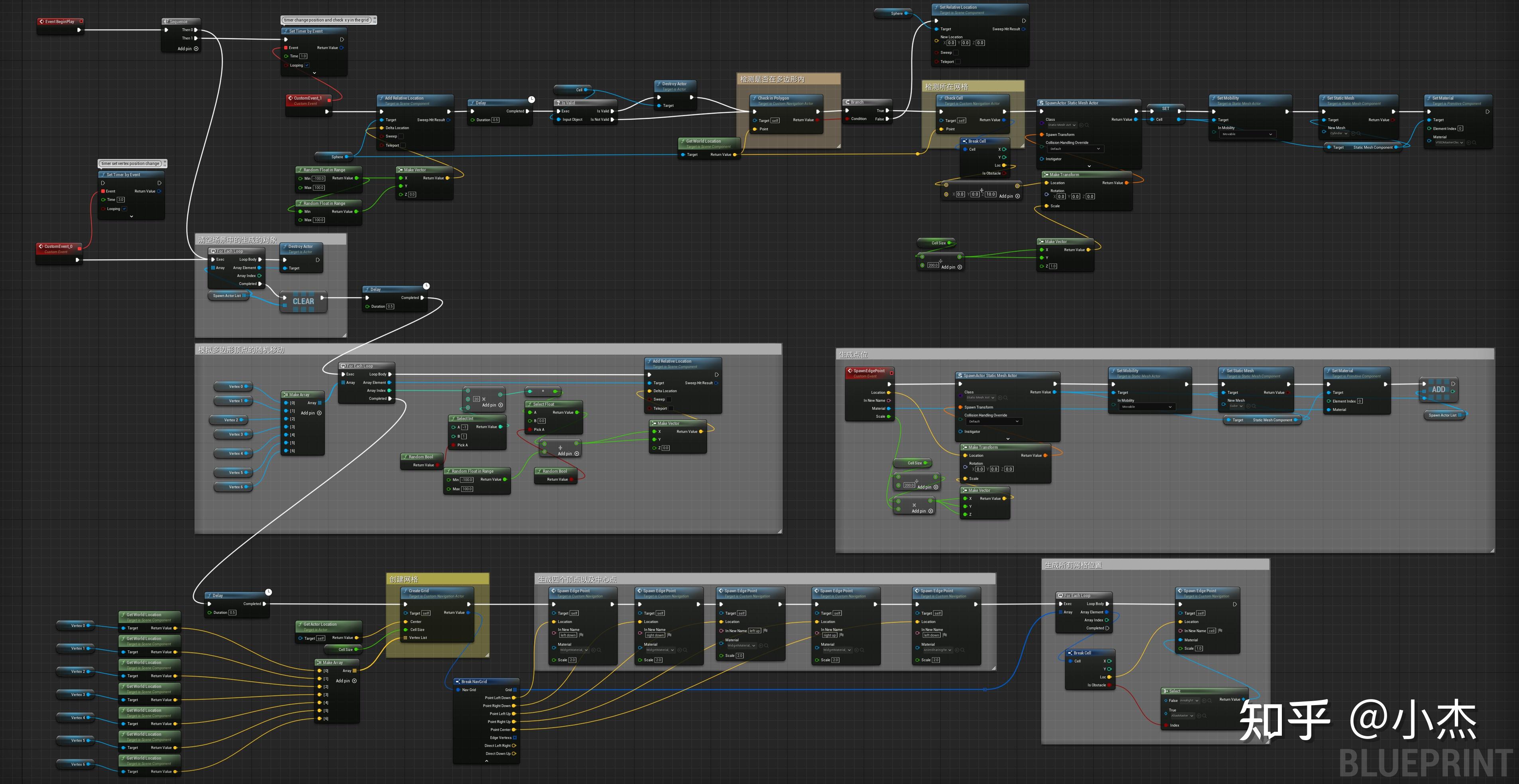1519x784 pixels.
Task: Open the Collision Handling Override Default dropdown at top
Action: (1075, 149)
